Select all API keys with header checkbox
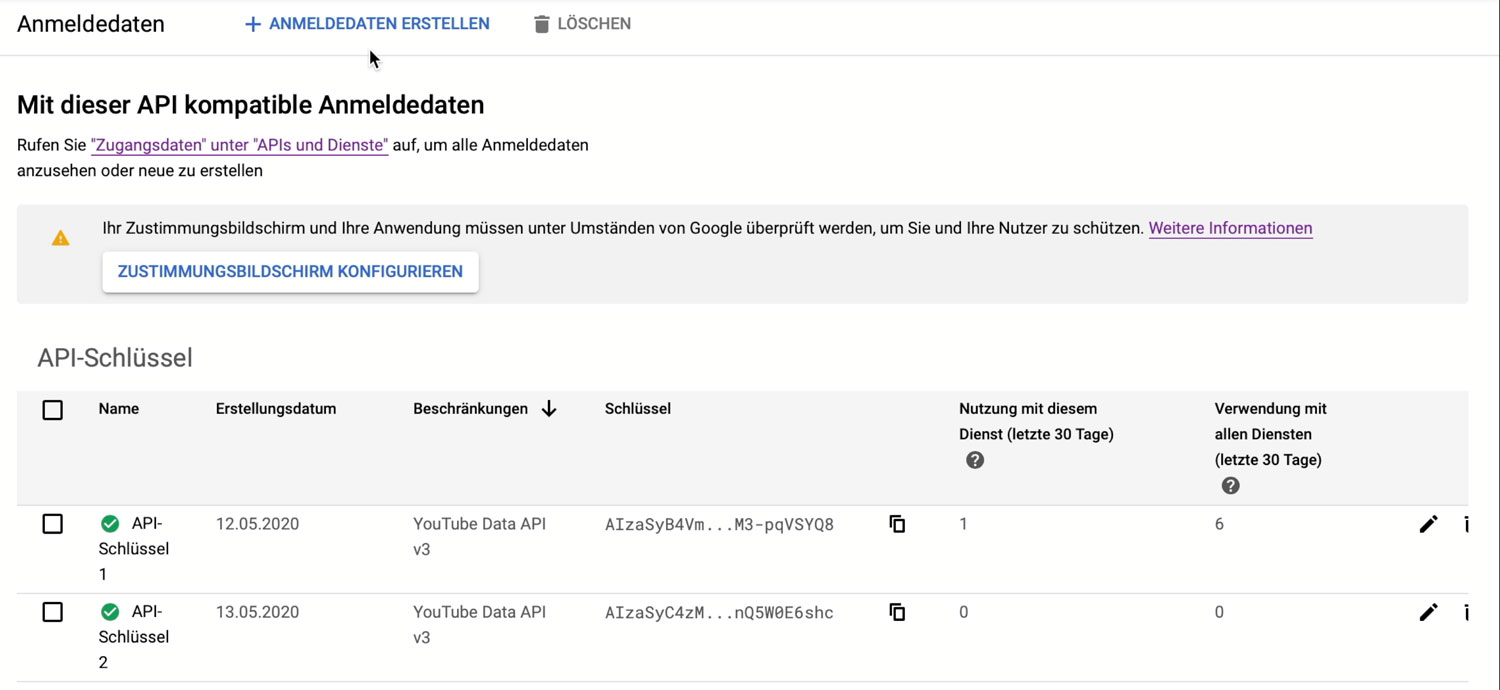This screenshot has height=690, width=1500. (53, 410)
